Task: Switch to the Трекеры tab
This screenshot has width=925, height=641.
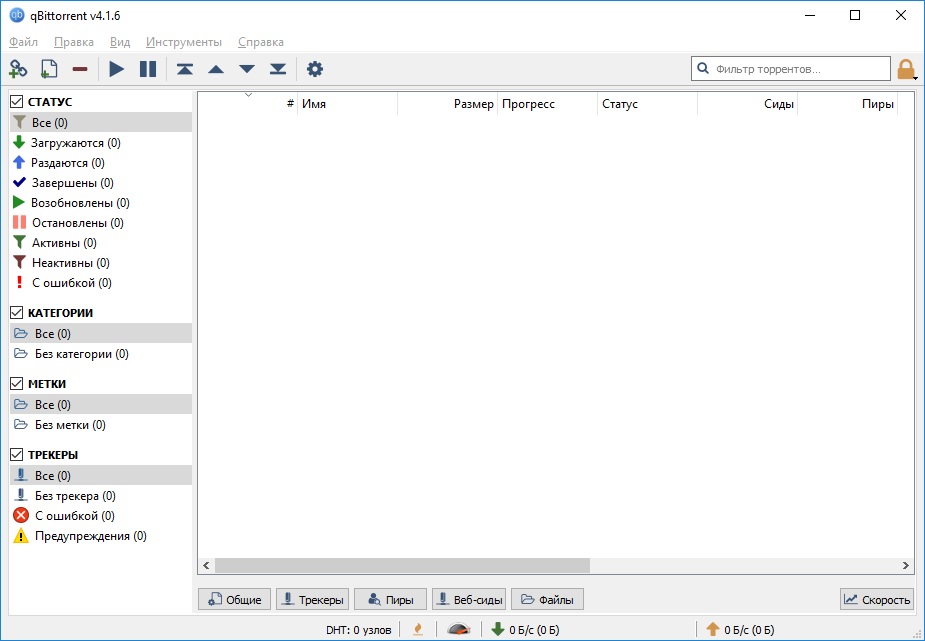Action: pyautogui.click(x=312, y=599)
